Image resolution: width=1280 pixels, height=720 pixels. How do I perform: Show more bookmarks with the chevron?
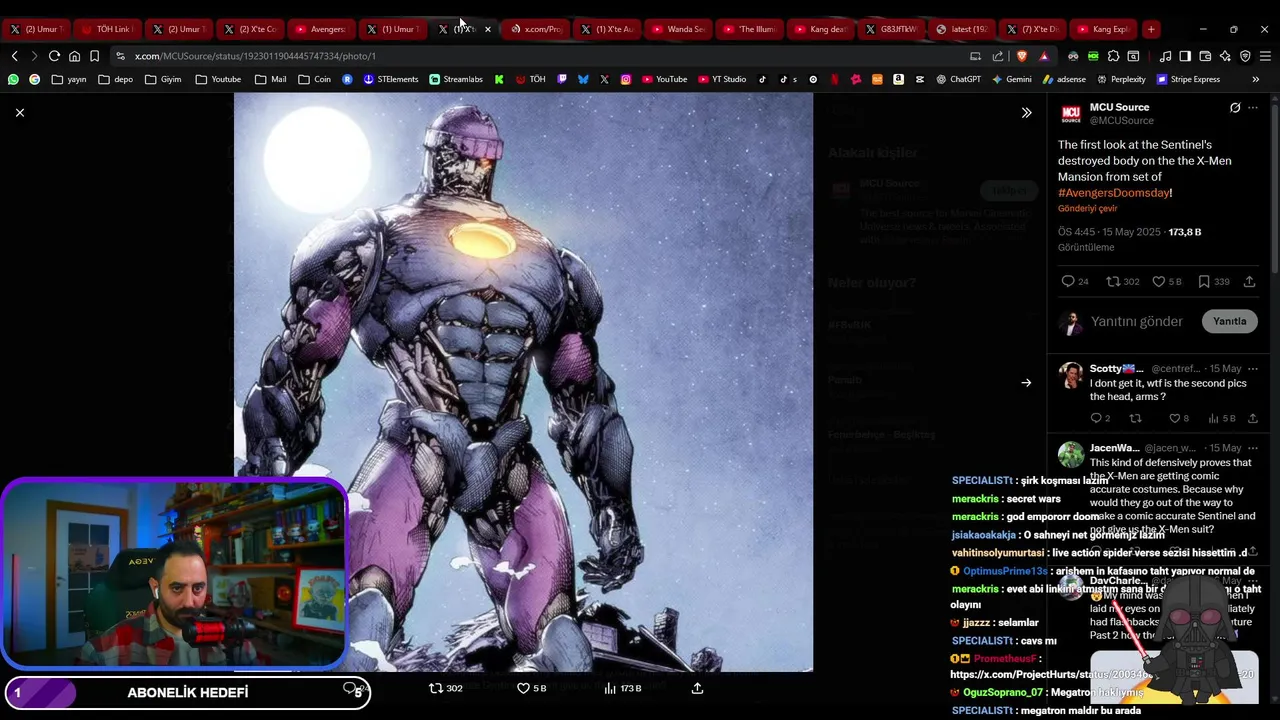coord(1256,79)
